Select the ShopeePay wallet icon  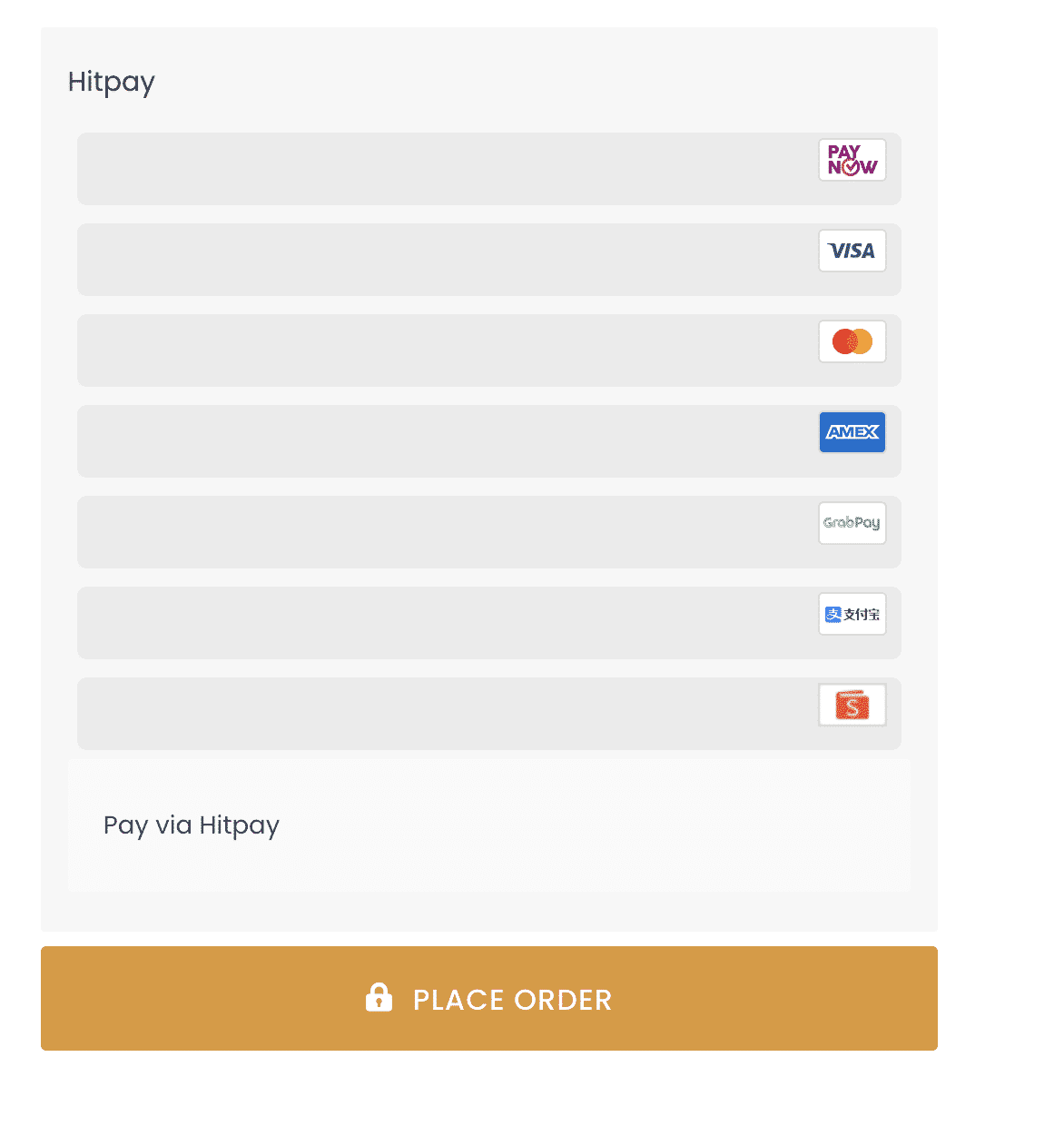click(x=852, y=705)
